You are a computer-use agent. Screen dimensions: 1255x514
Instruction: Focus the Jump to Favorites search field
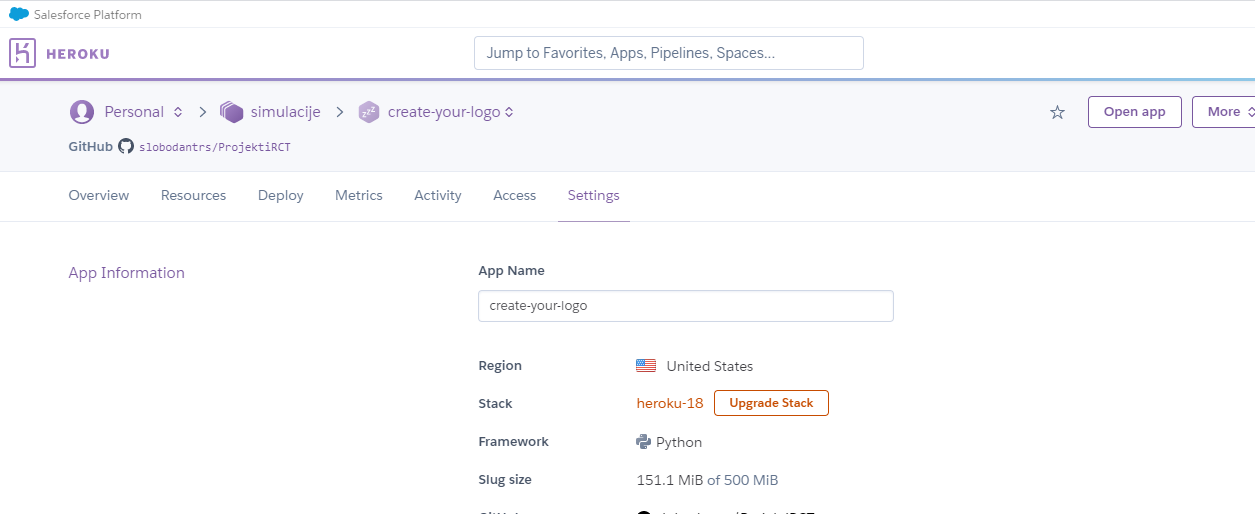click(669, 53)
